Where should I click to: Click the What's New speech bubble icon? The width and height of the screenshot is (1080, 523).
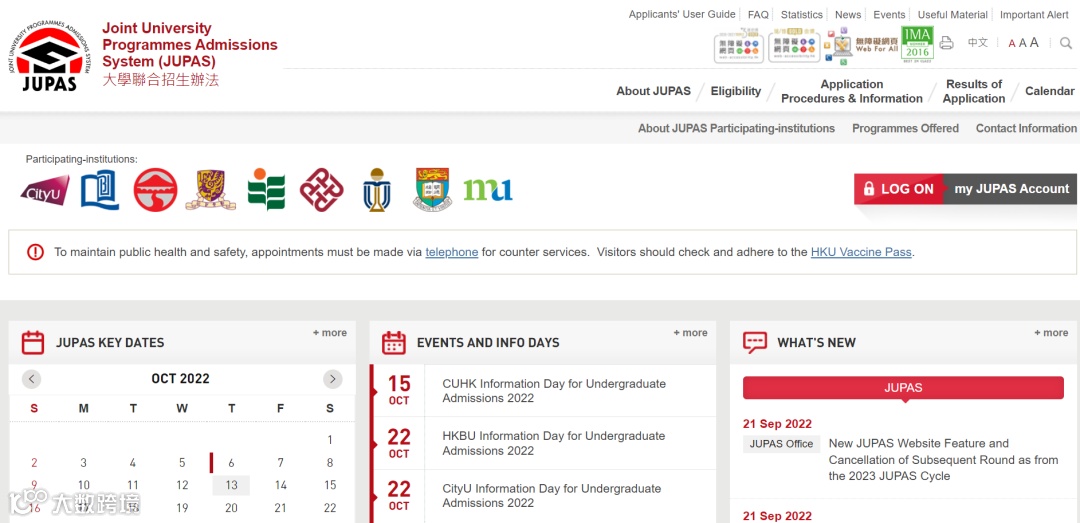pyautogui.click(x=755, y=342)
